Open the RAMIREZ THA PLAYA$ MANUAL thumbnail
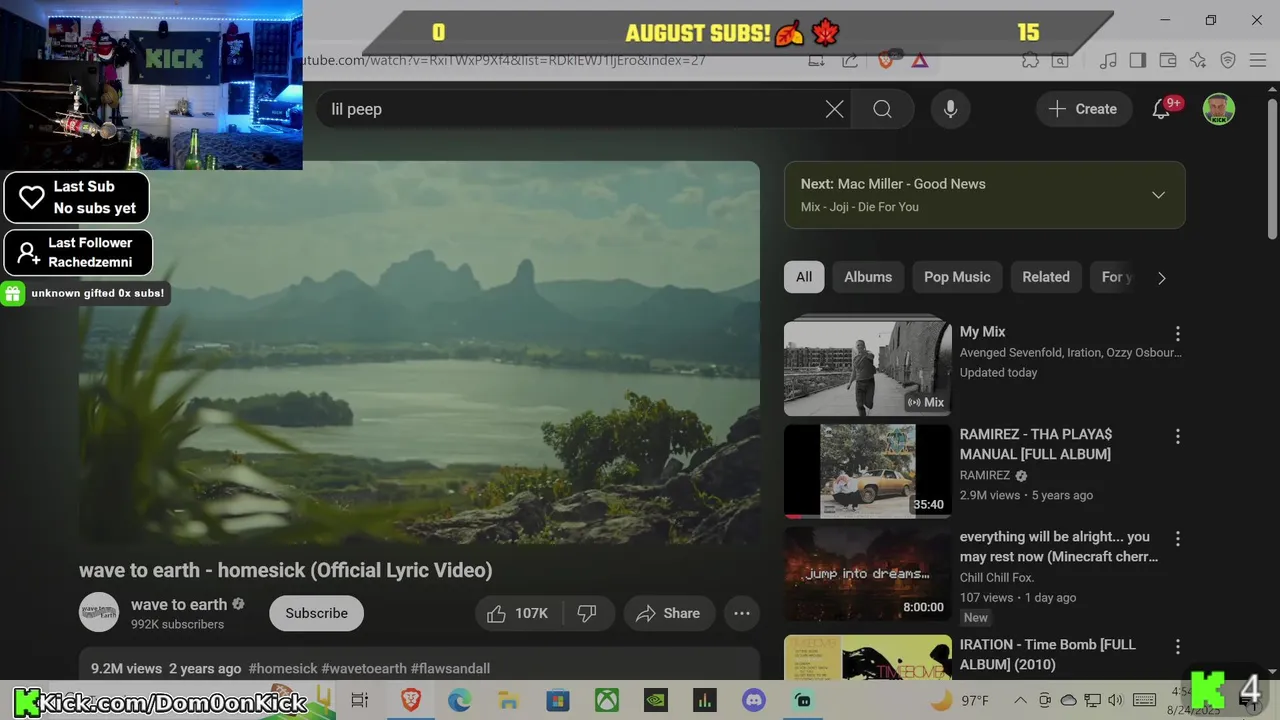 click(867, 471)
